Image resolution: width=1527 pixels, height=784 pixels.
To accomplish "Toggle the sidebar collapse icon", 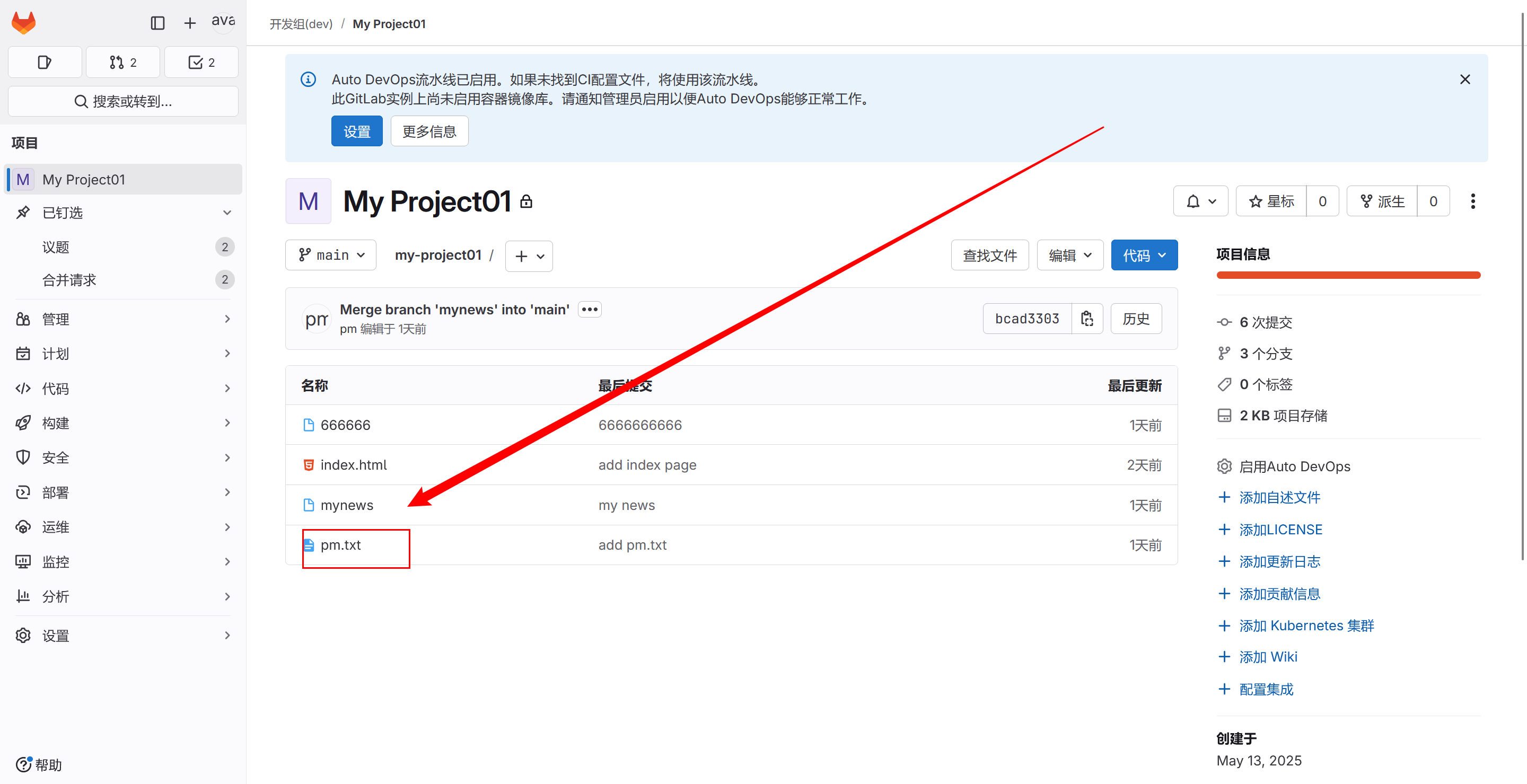I will tap(157, 23).
